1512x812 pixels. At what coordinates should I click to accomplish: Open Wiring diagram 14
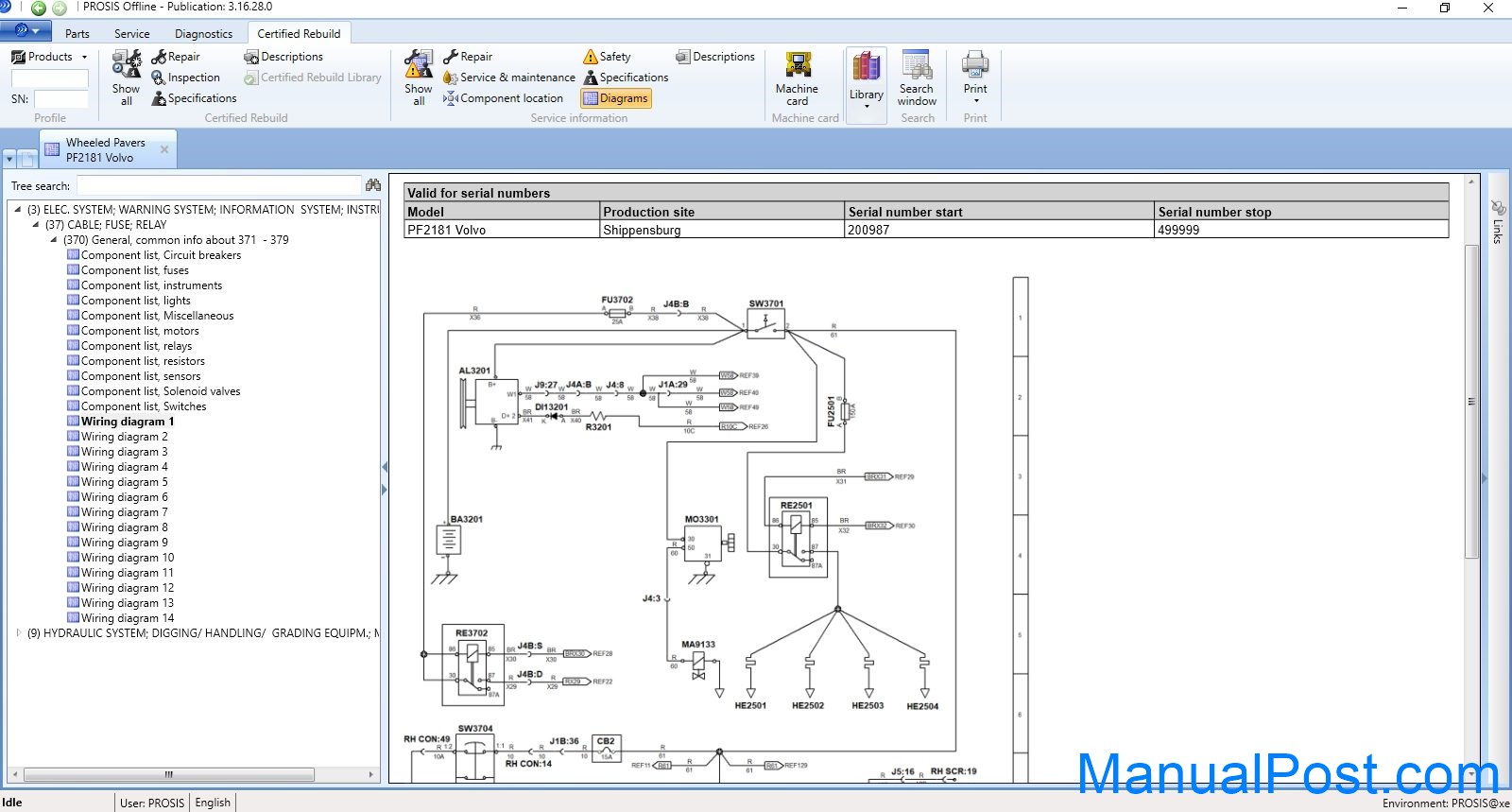(x=128, y=618)
